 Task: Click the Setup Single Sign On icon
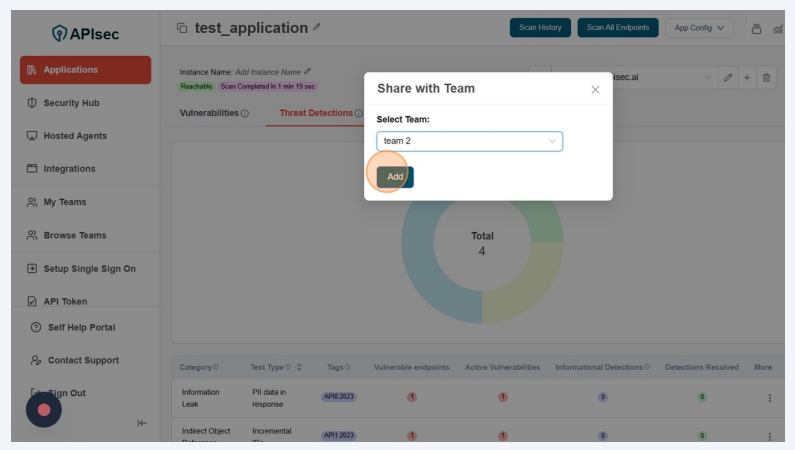click(32, 269)
